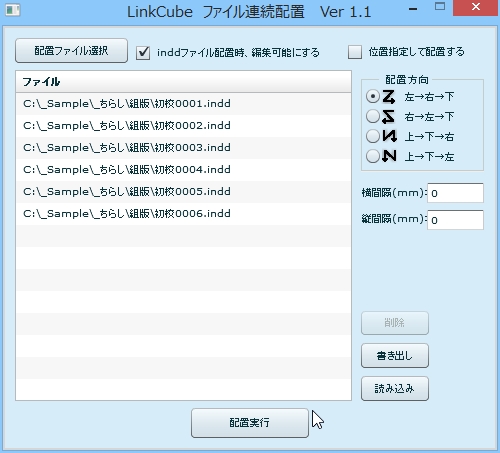500x453 pixels.
Task: Close the LinkCube window
Action: pos(476,7)
